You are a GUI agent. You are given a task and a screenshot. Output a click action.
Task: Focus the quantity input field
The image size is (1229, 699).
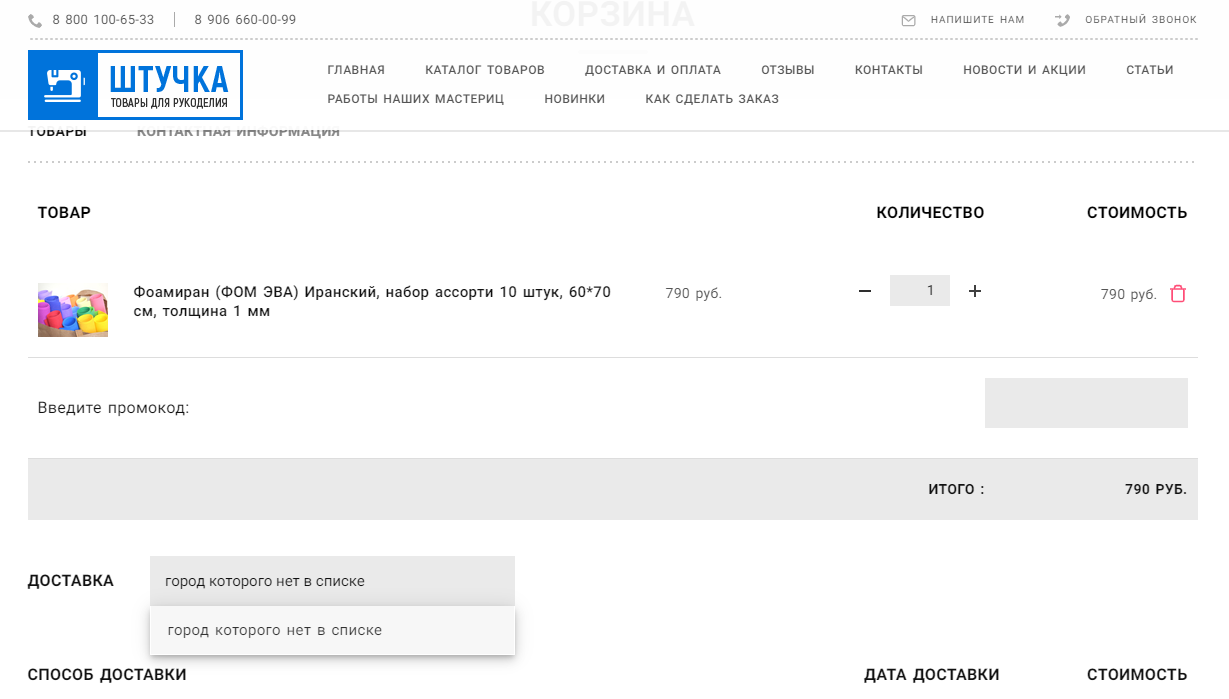pyautogui.click(x=920, y=291)
